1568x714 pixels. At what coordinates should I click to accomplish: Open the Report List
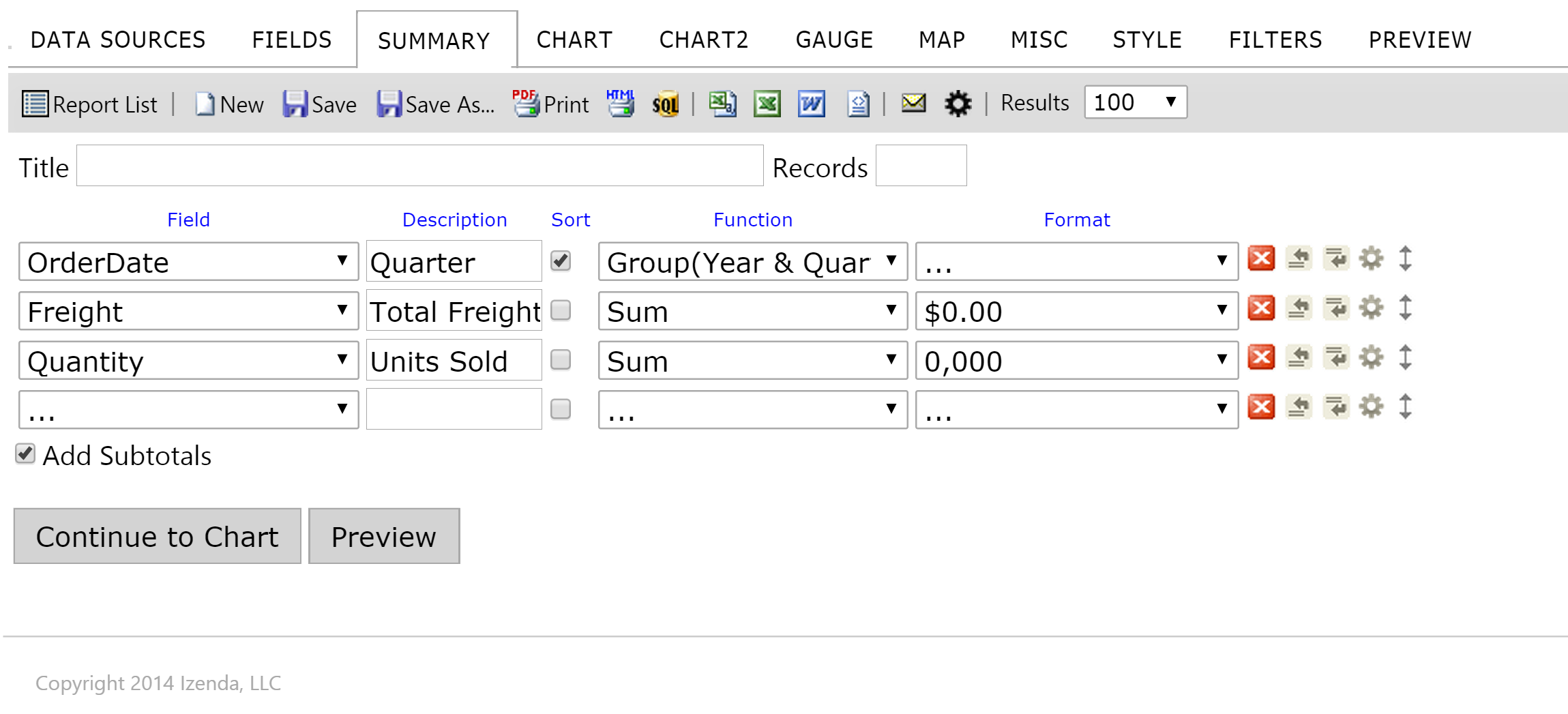(x=89, y=104)
